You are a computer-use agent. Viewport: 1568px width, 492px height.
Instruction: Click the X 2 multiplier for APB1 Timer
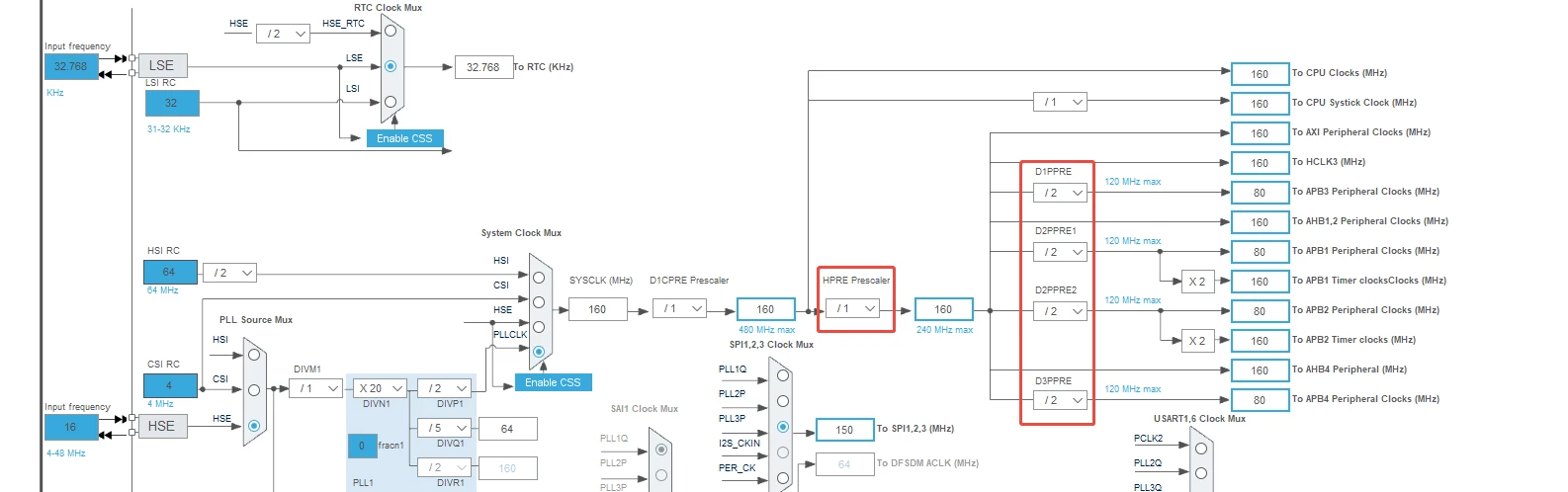tap(1197, 282)
